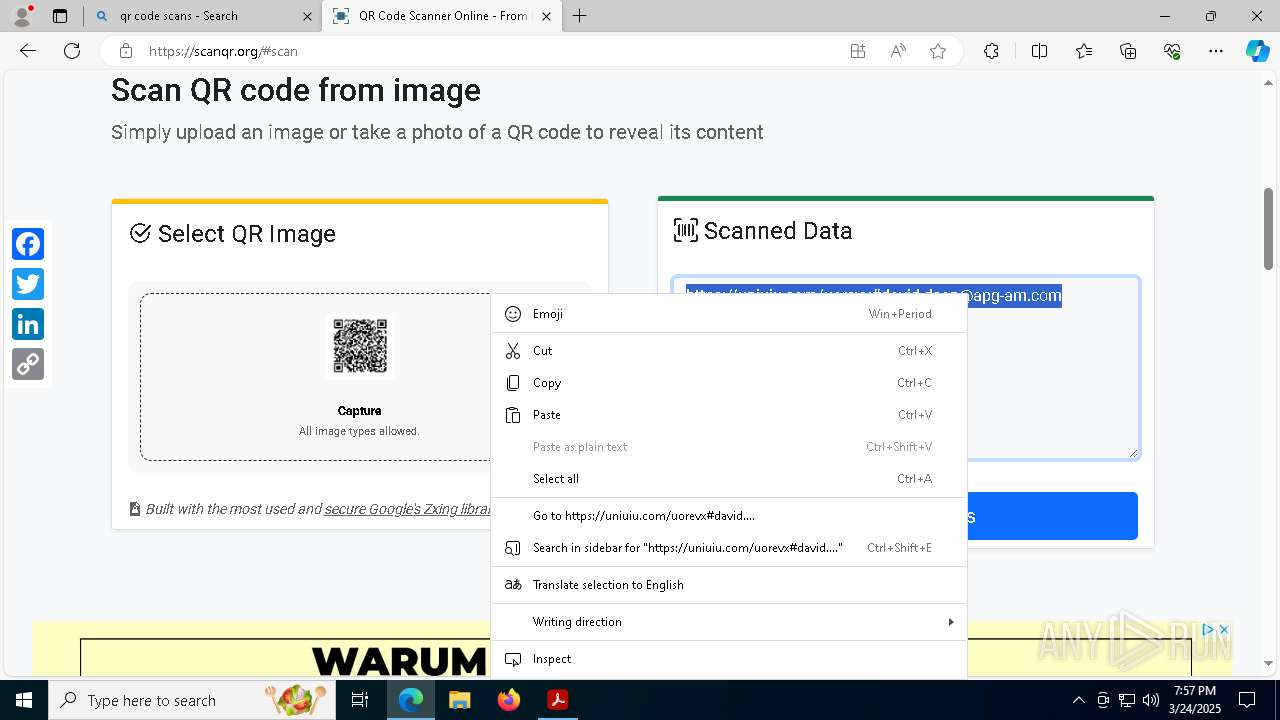Open the Favorites list icon
1280x720 pixels.
tap(1084, 51)
